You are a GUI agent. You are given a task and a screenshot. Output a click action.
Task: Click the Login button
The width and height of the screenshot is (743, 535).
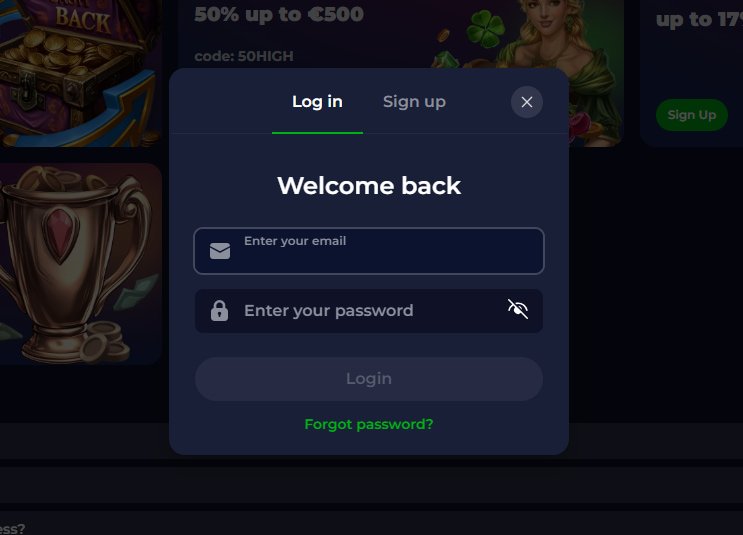pyautogui.click(x=369, y=379)
